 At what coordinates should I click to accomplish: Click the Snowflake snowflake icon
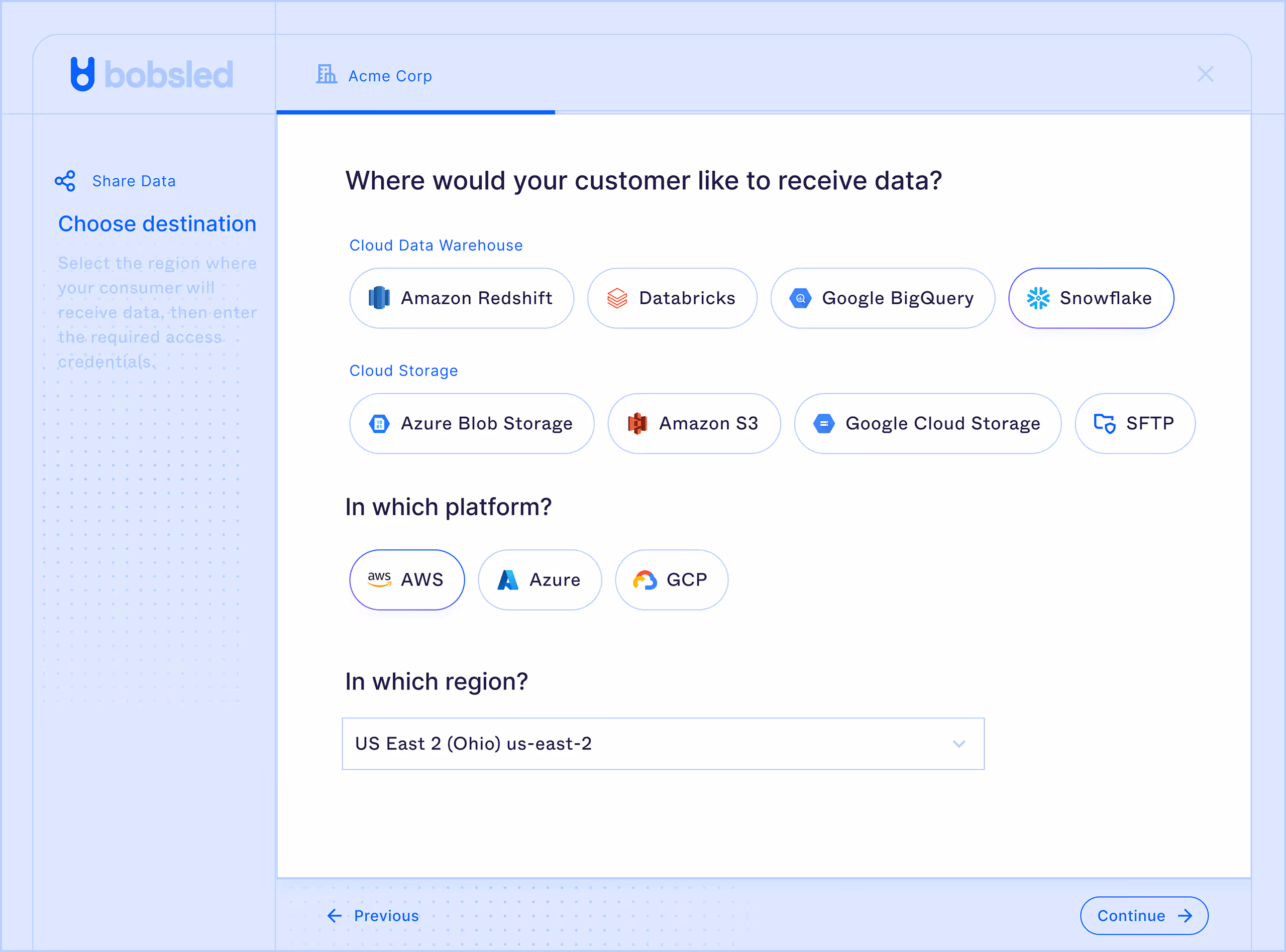(1038, 298)
